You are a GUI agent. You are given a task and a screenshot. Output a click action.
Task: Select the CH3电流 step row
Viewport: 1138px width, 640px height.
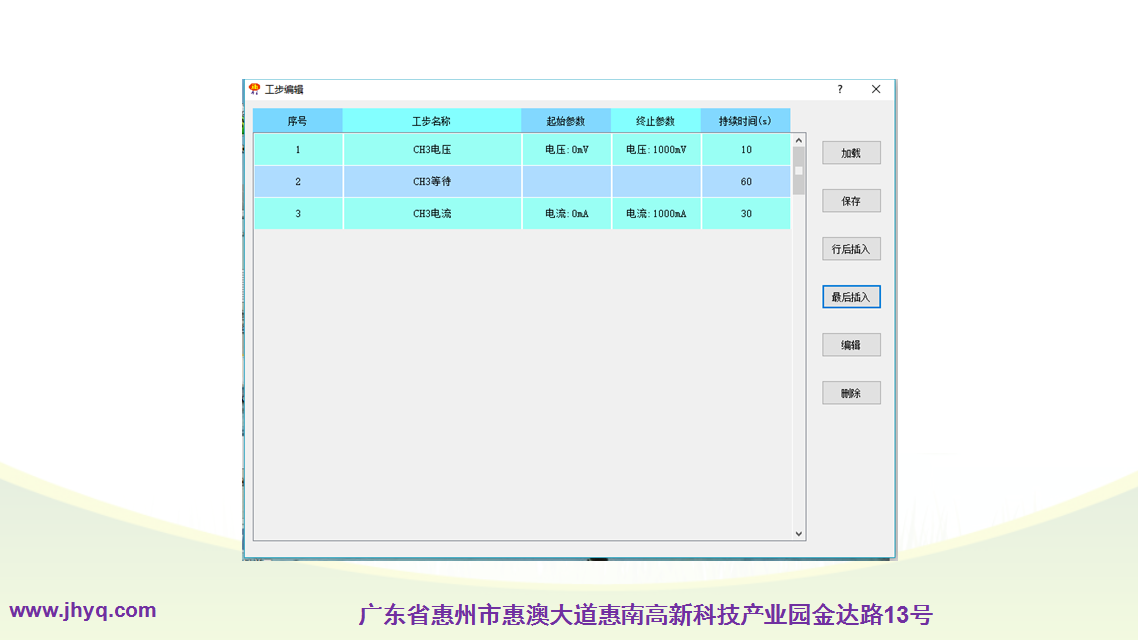point(432,214)
